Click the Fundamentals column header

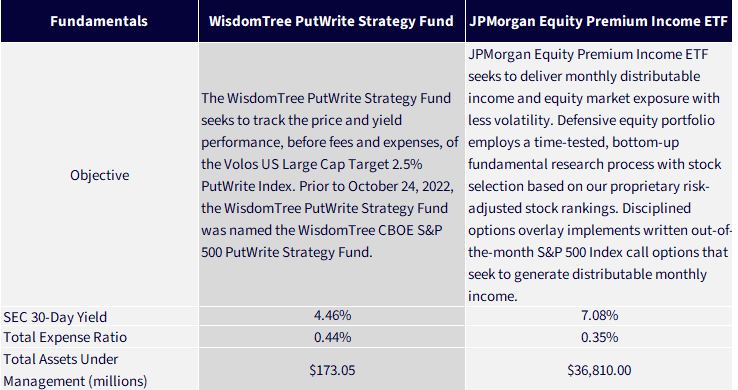[99, 21]
